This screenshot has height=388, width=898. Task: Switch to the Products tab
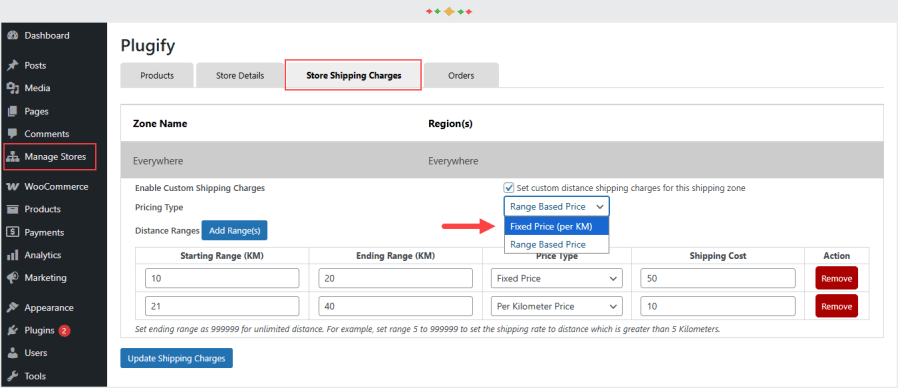point(157,76)
